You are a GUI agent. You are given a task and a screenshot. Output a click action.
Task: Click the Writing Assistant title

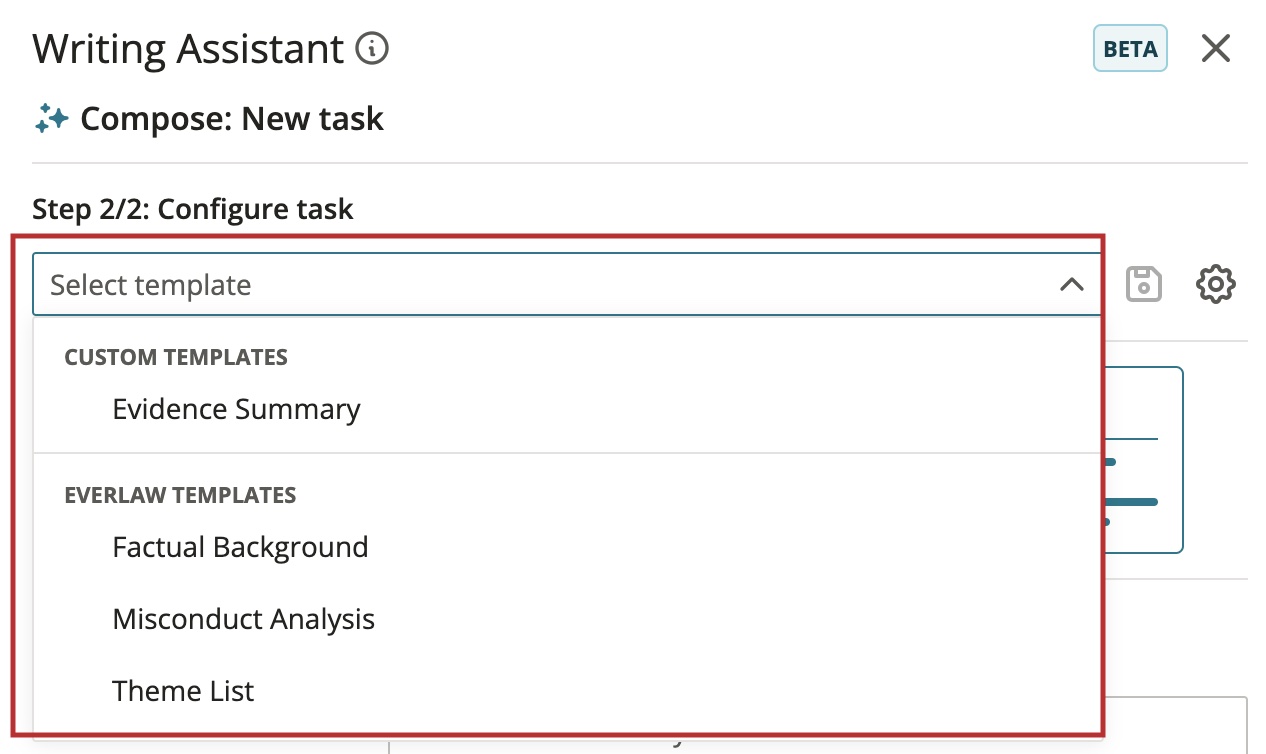click(x=188, y=48)
